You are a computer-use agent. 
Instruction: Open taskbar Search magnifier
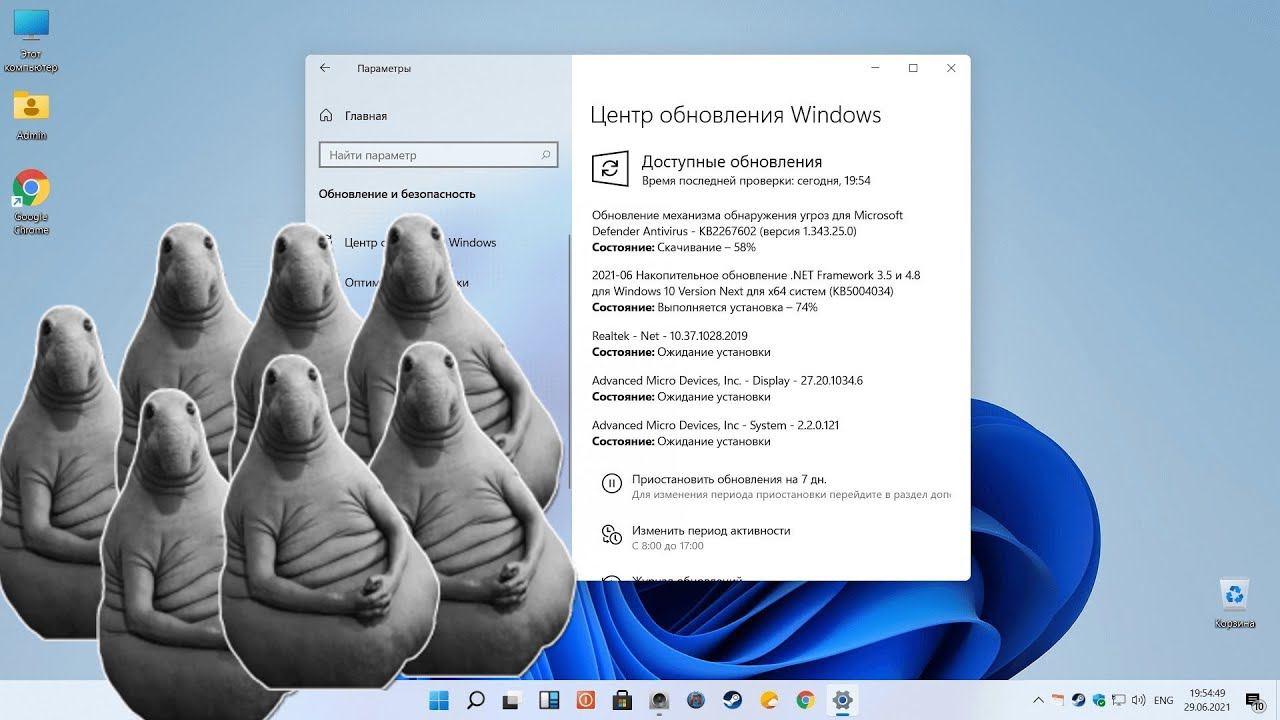point(477,700)
